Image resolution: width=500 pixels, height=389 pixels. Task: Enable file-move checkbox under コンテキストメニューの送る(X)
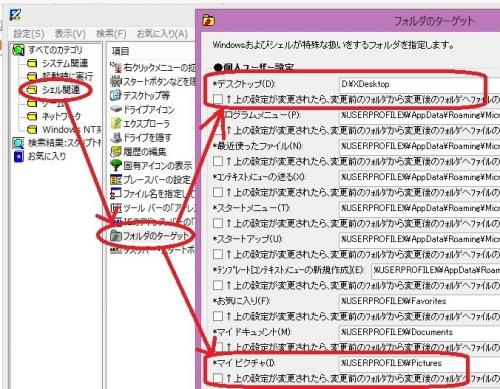click(x=218, y=192)
